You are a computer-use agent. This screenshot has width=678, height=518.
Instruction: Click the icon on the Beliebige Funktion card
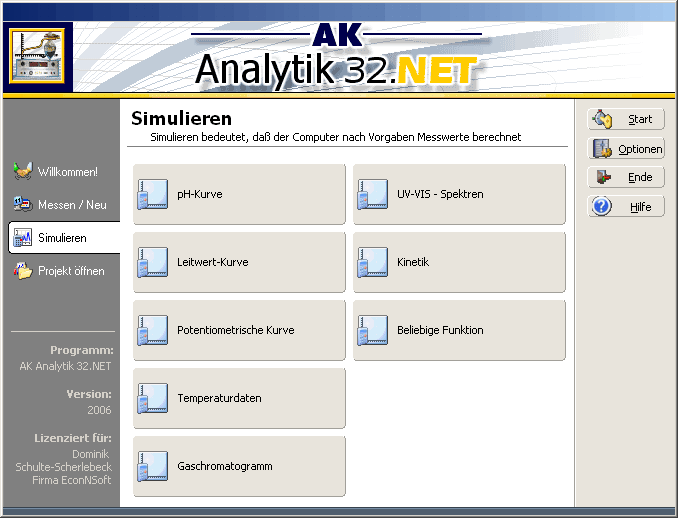[x=373, y=330]
